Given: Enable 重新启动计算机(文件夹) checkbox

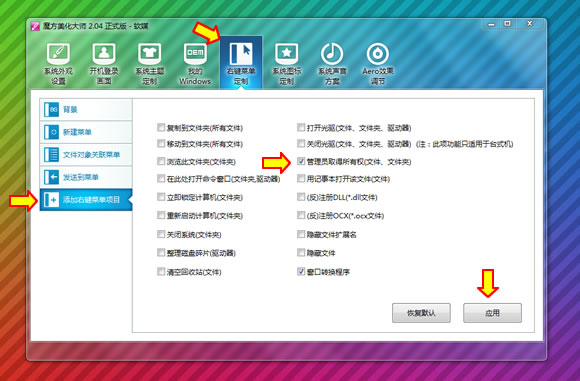Looking at the screenshot, I should 161,215.
